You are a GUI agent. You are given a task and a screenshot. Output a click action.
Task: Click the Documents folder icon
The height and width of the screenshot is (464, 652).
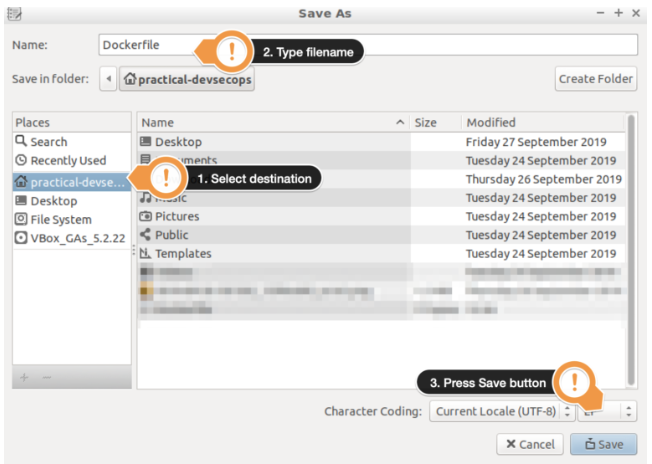click(x=145, y=158)
